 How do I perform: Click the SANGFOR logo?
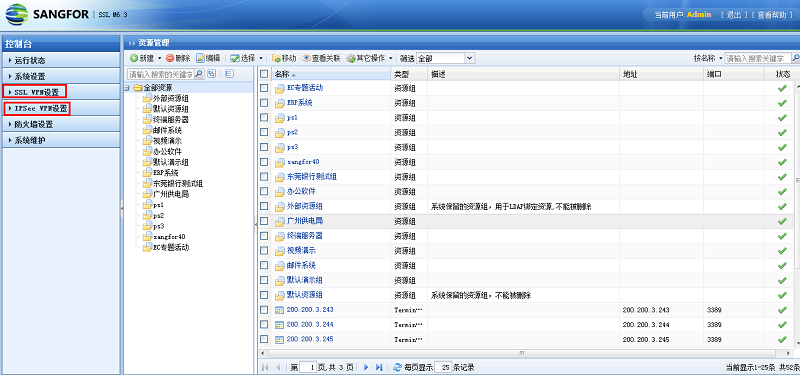[x=47, y=14]
